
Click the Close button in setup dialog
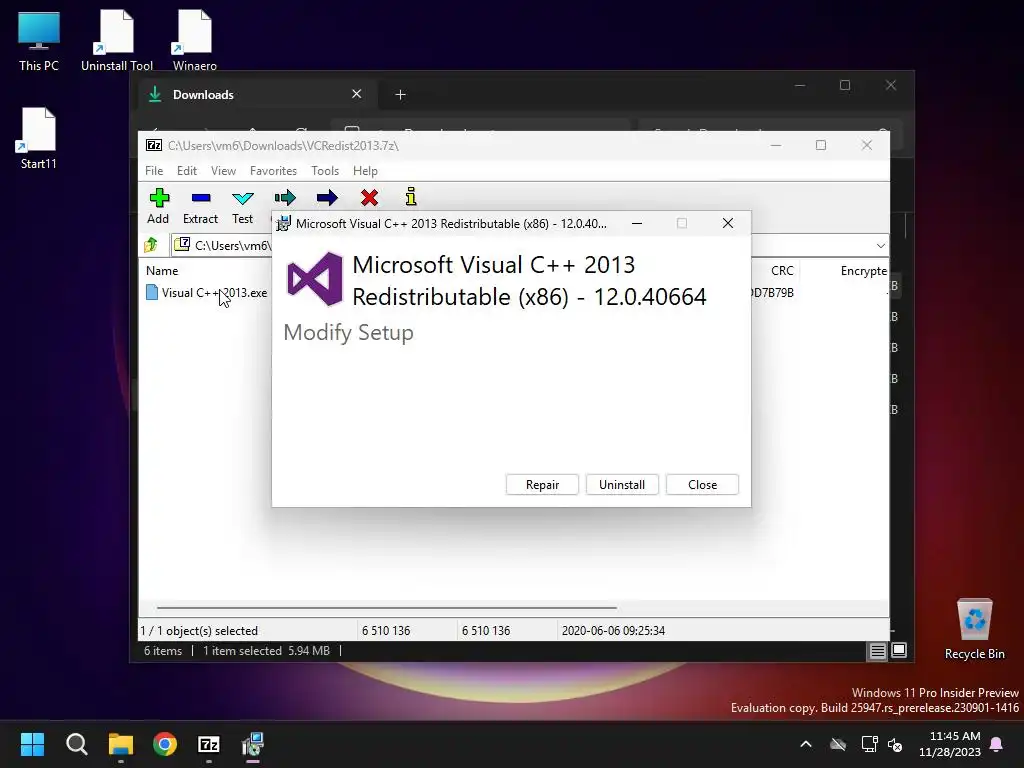tap(702, 485)
